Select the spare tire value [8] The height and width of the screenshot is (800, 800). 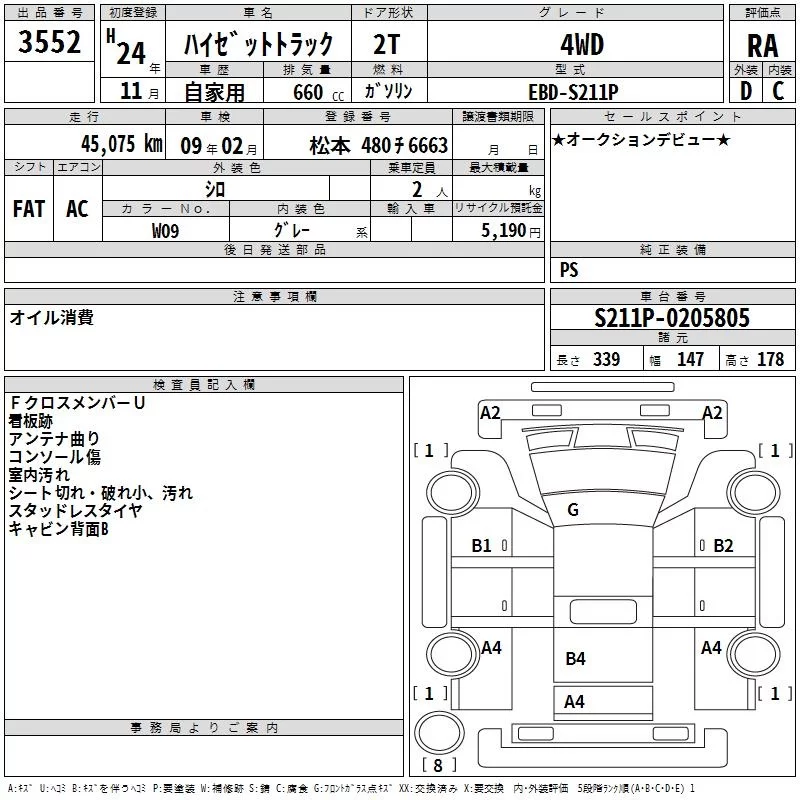pyautogui.click(x=439, y=765)
